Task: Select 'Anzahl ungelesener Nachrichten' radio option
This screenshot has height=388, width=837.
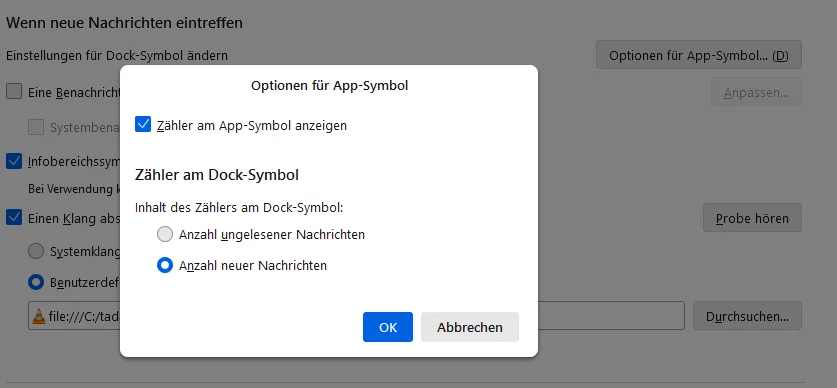Action: [165, 234]
